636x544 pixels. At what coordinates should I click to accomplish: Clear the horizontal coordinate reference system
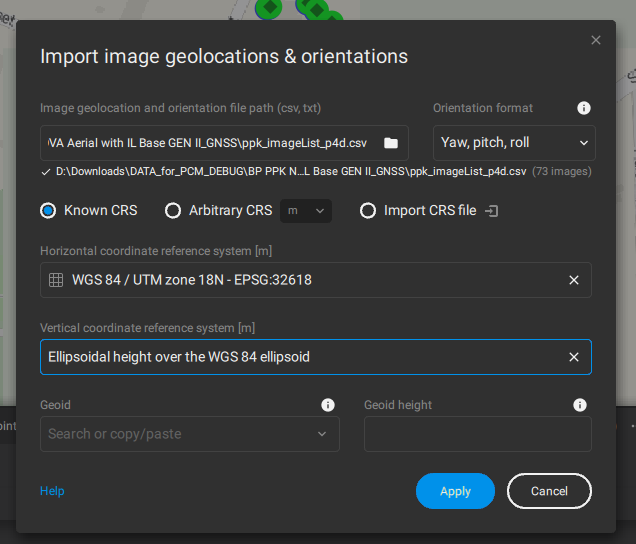(x=574, y=280)
